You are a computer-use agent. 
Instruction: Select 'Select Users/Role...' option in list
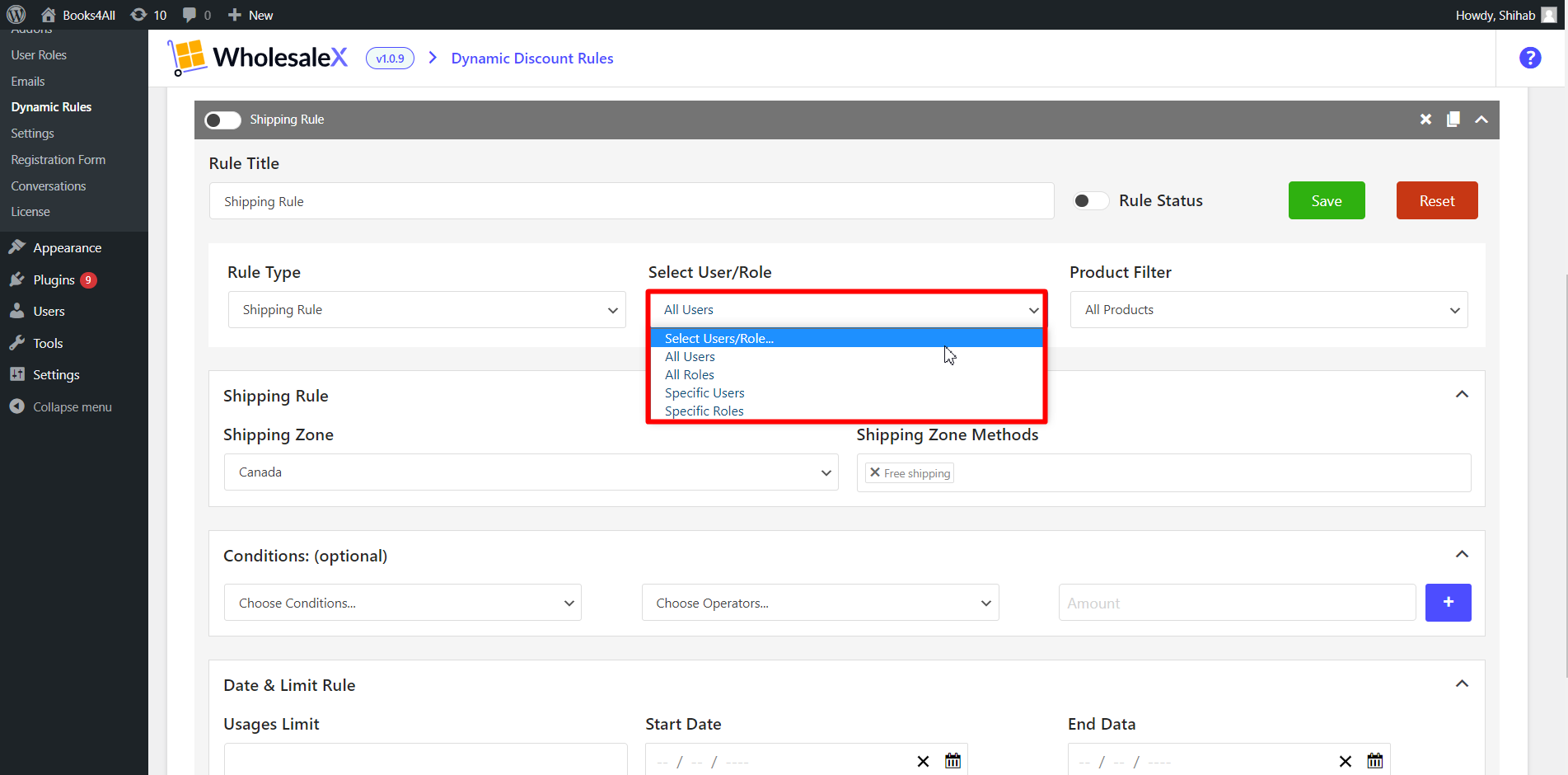[847, 338]
